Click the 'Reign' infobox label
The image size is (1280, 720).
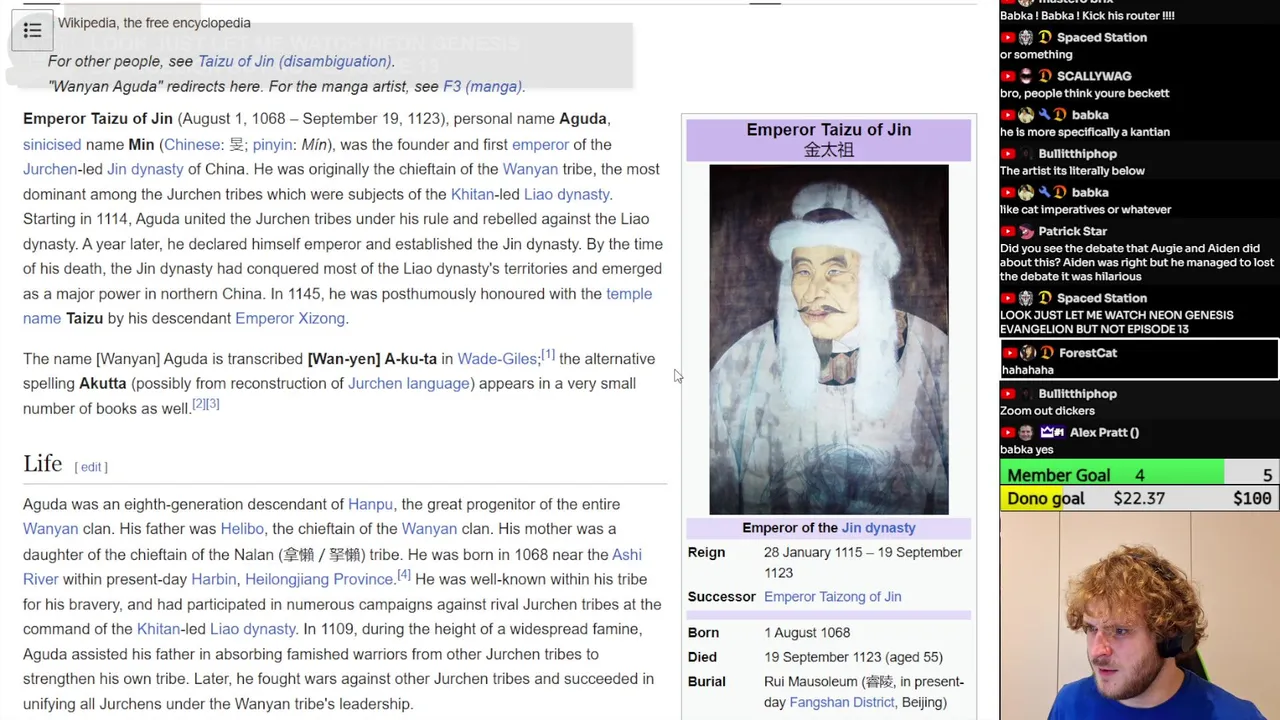pos(706,552)
